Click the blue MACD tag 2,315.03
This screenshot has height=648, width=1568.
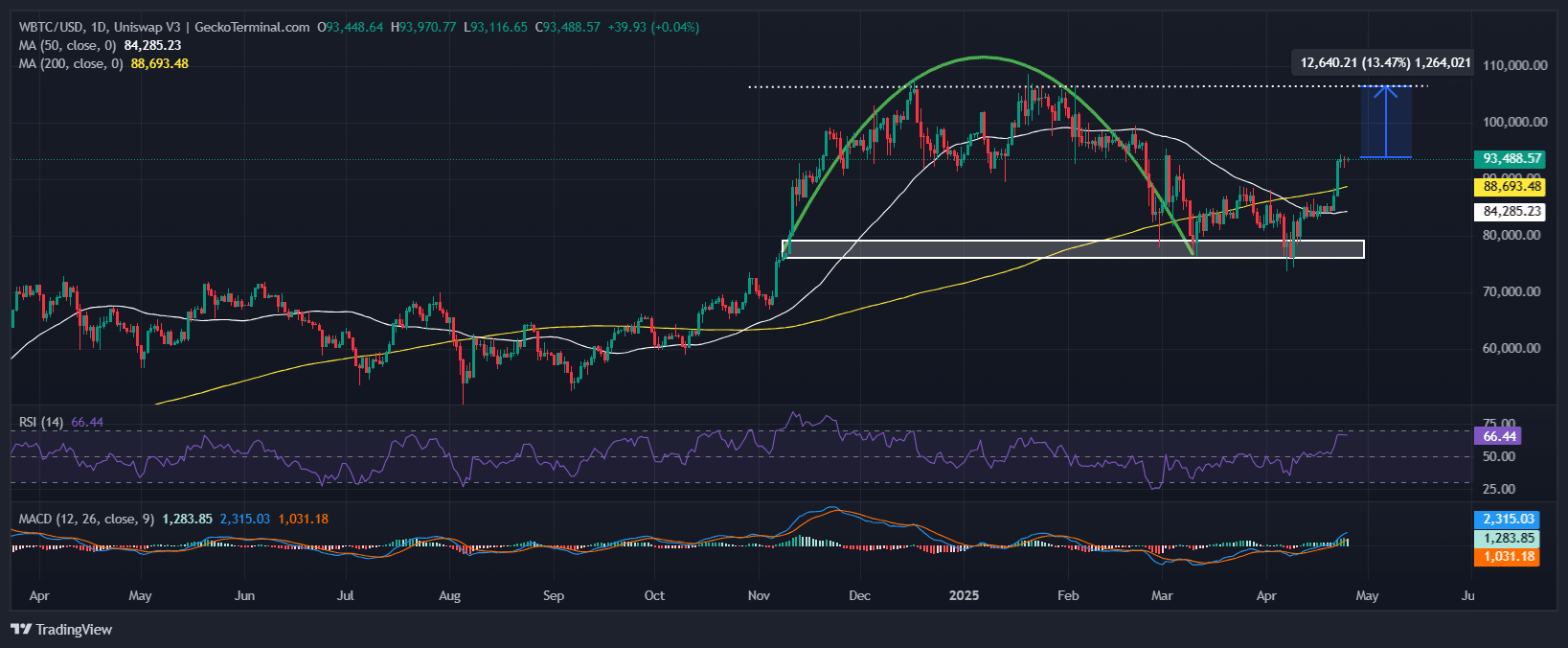click(x=1507, y=519)
